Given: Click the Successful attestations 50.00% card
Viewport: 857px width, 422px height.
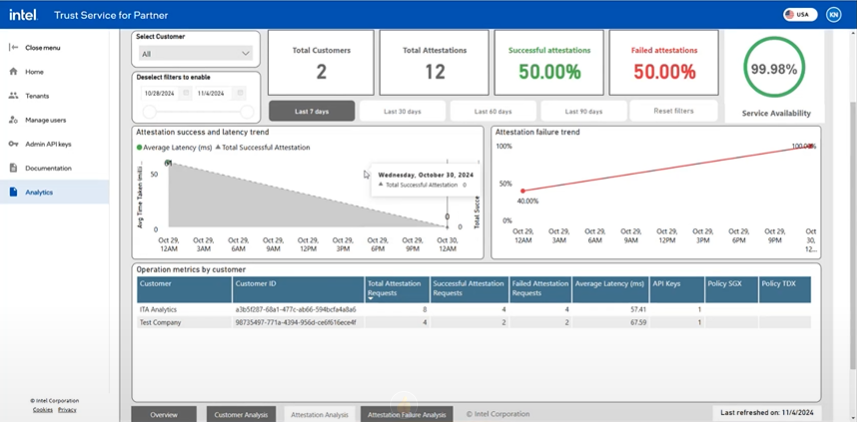Looking at the screenshot, I should (x=549, y=62).
